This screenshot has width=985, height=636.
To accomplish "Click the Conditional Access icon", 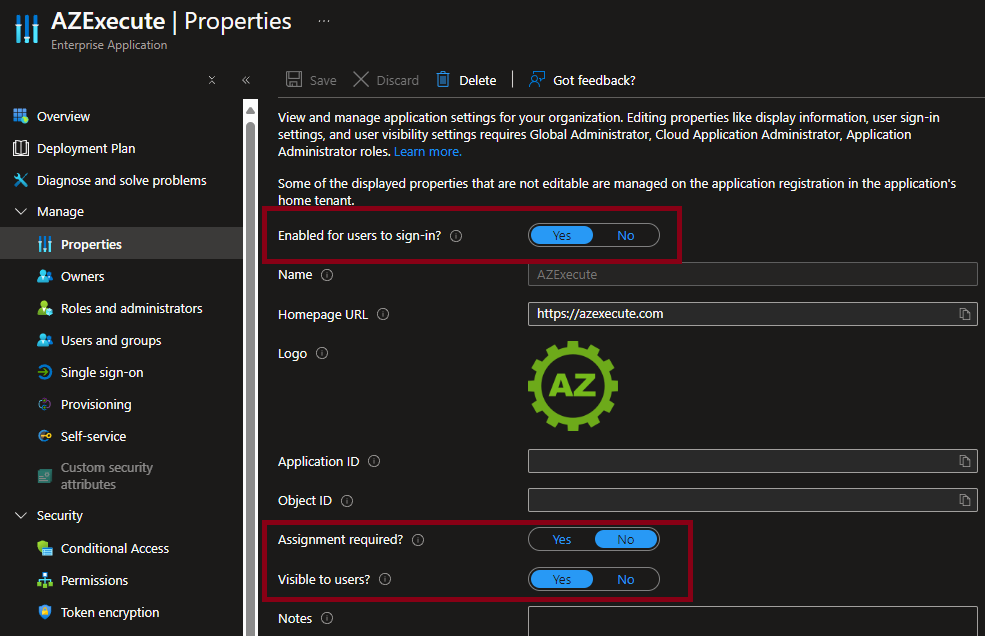I will tap(45, 549).
